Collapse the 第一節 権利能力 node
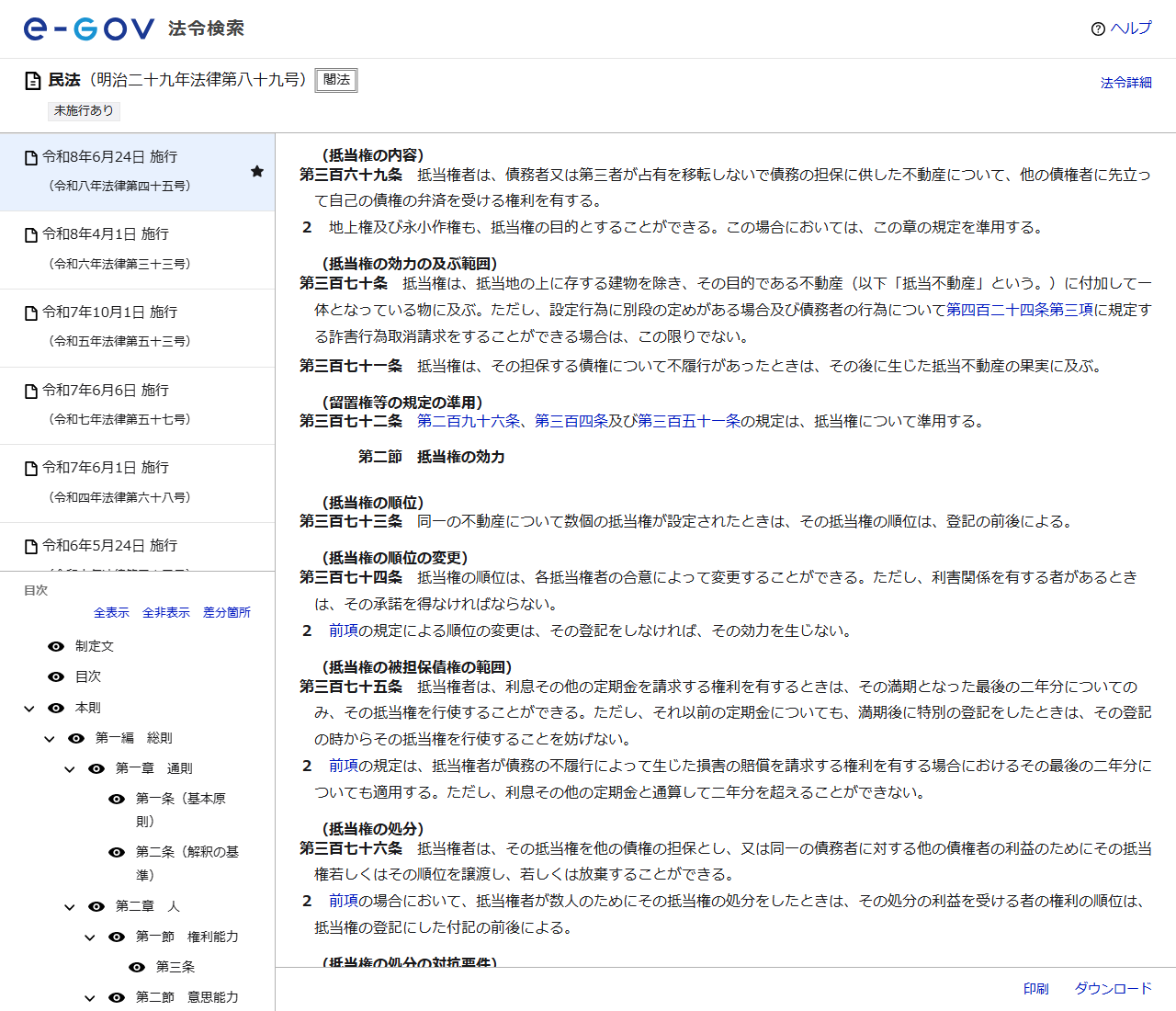Image resolution: width=1176 pixels, height=1011 pixels. (90, 937)
